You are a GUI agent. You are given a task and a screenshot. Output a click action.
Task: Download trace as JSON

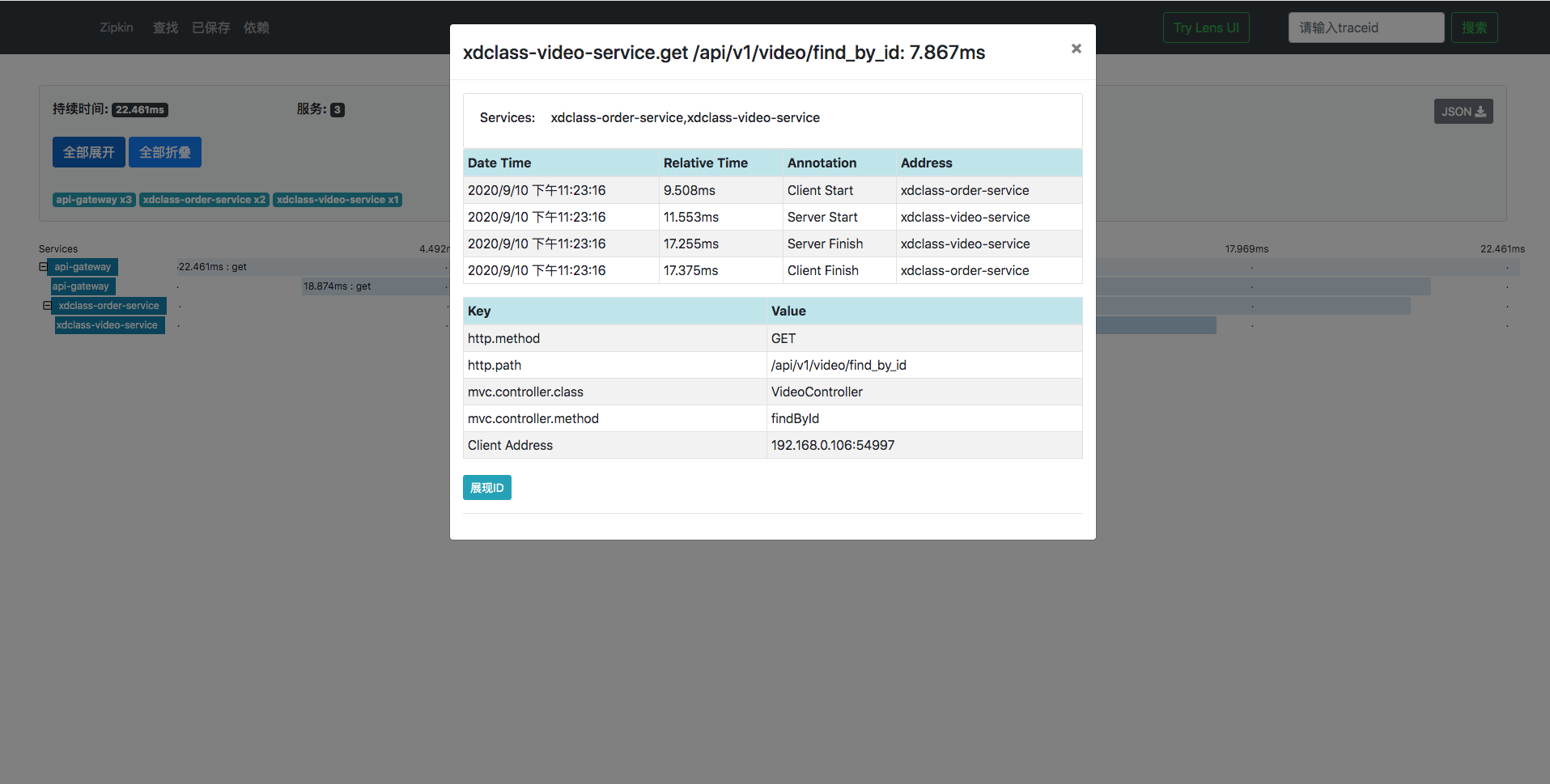pos(1463,112)
